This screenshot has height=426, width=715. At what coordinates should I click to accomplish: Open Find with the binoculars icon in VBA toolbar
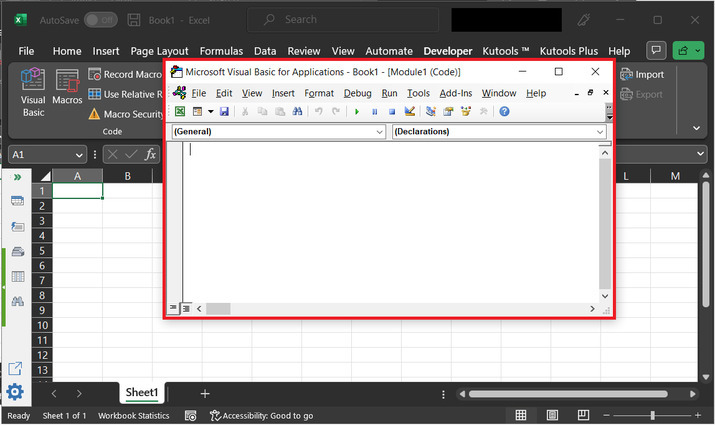(297, 111)
